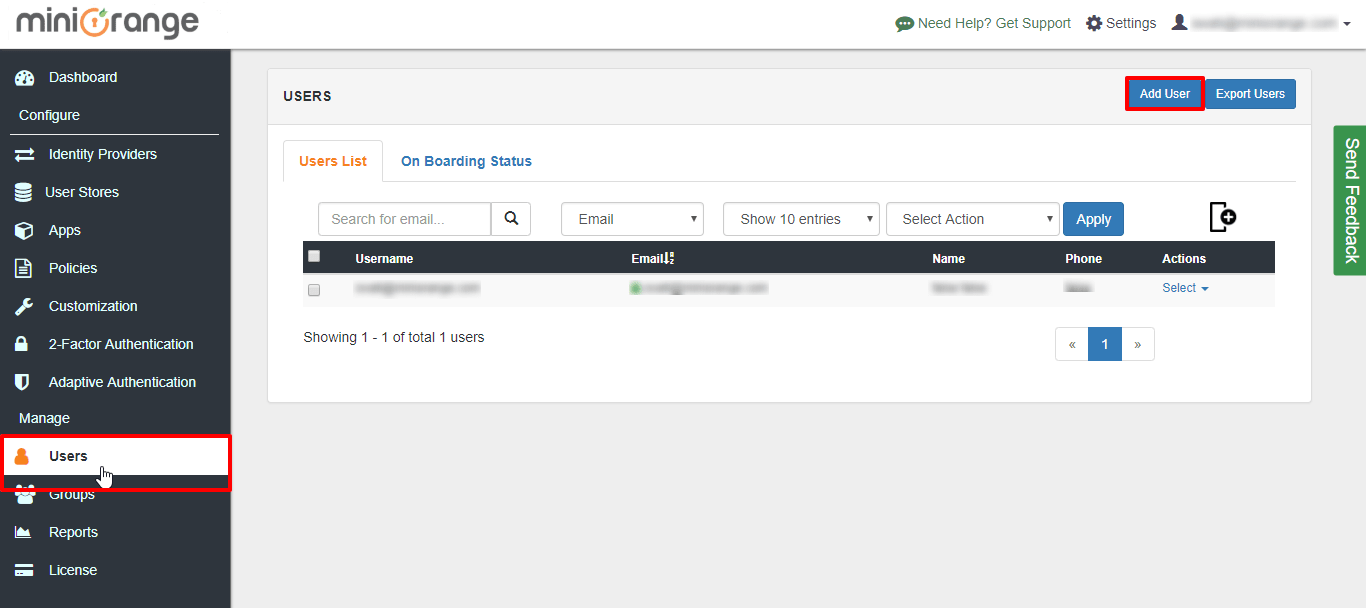Click the miniOrange logo
Viewport: 1366px width, 608px height.
(107, 22)
